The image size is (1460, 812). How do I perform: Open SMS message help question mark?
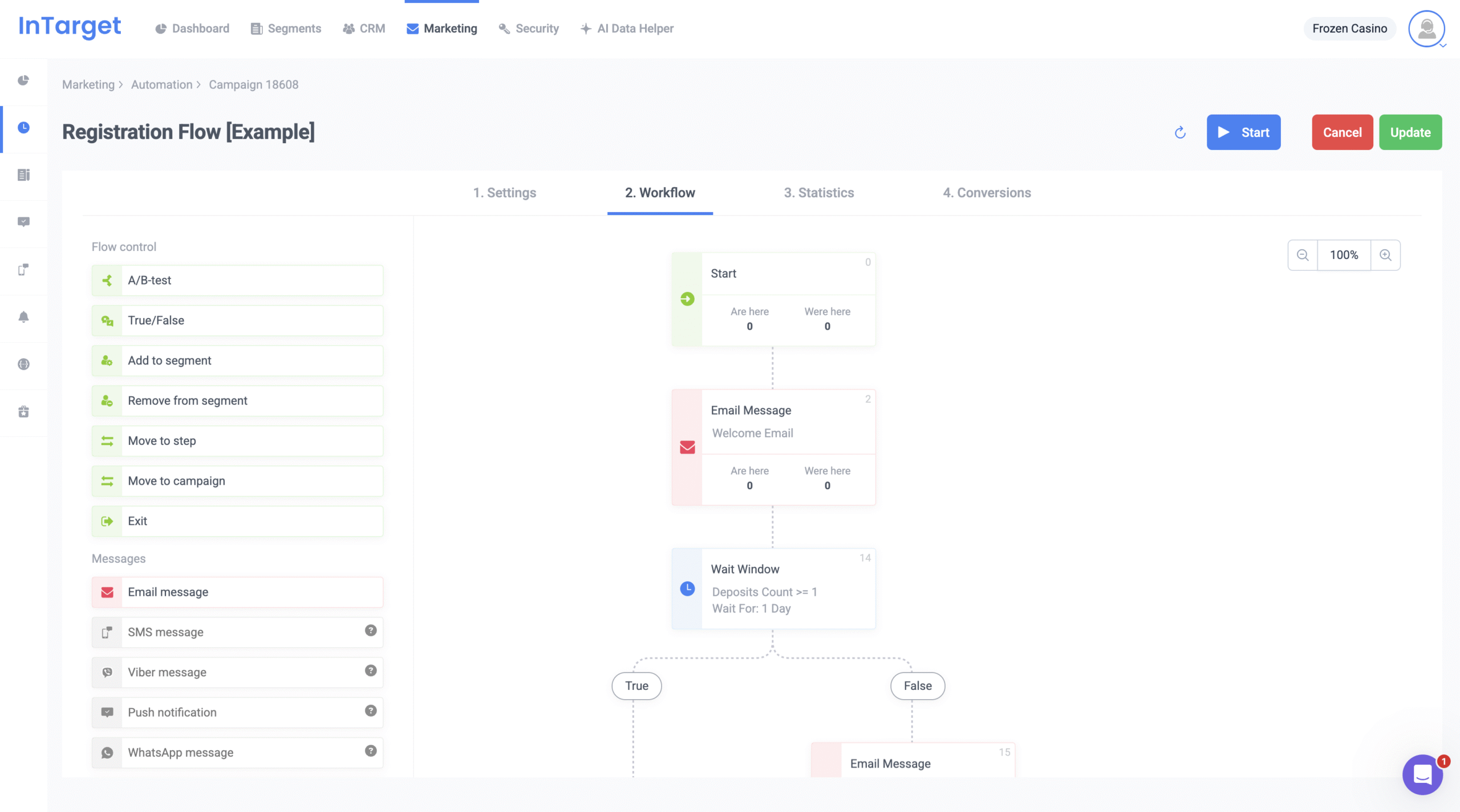coord(371,631)
